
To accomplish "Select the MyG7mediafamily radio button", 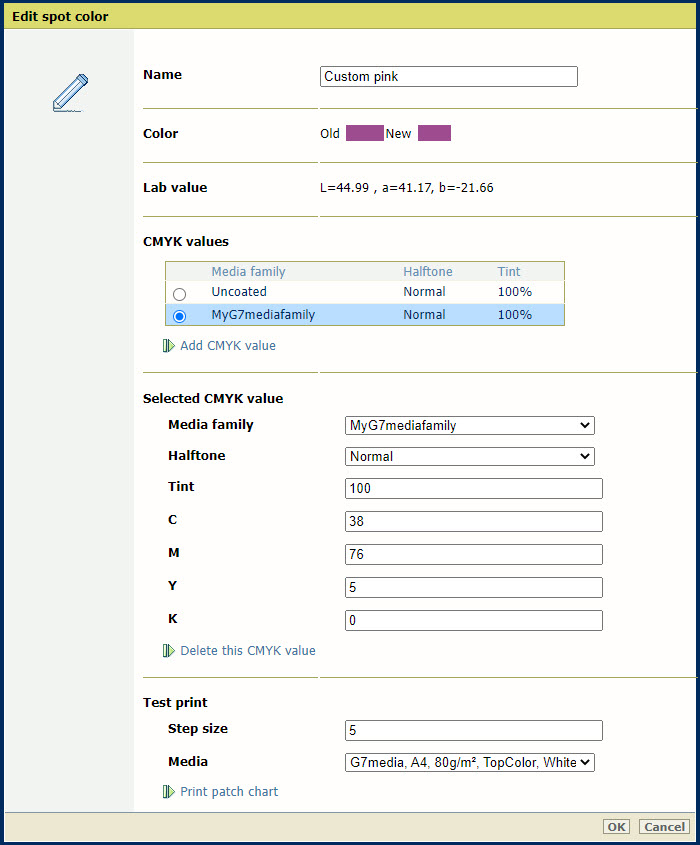I will point(180,316).
